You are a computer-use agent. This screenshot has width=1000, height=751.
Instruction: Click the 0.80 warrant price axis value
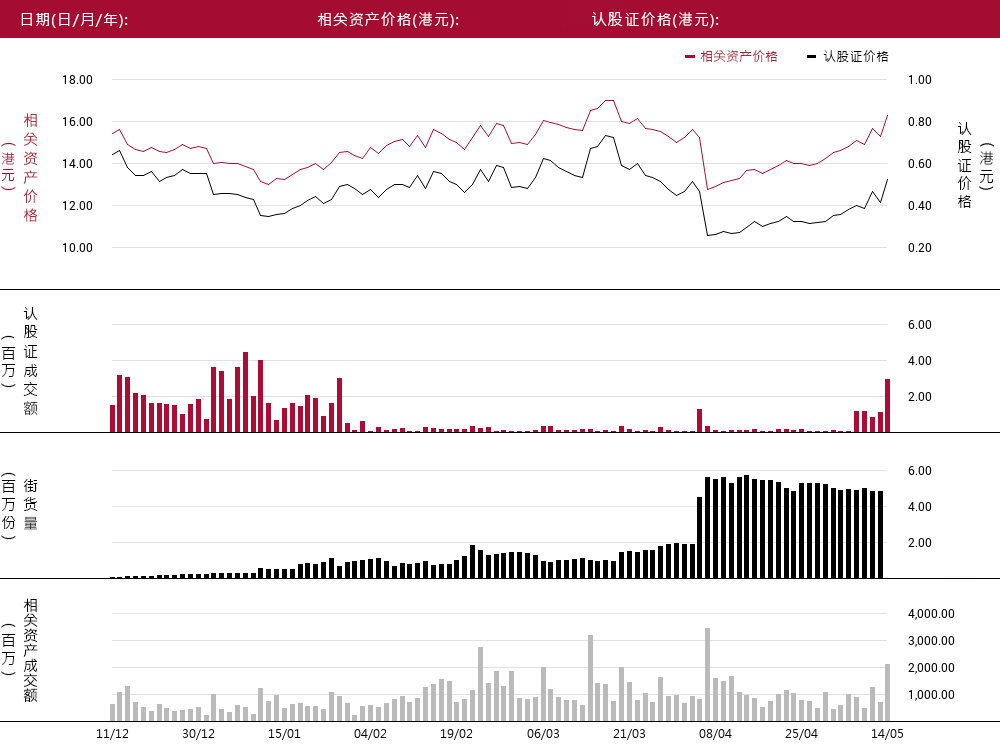920,122
